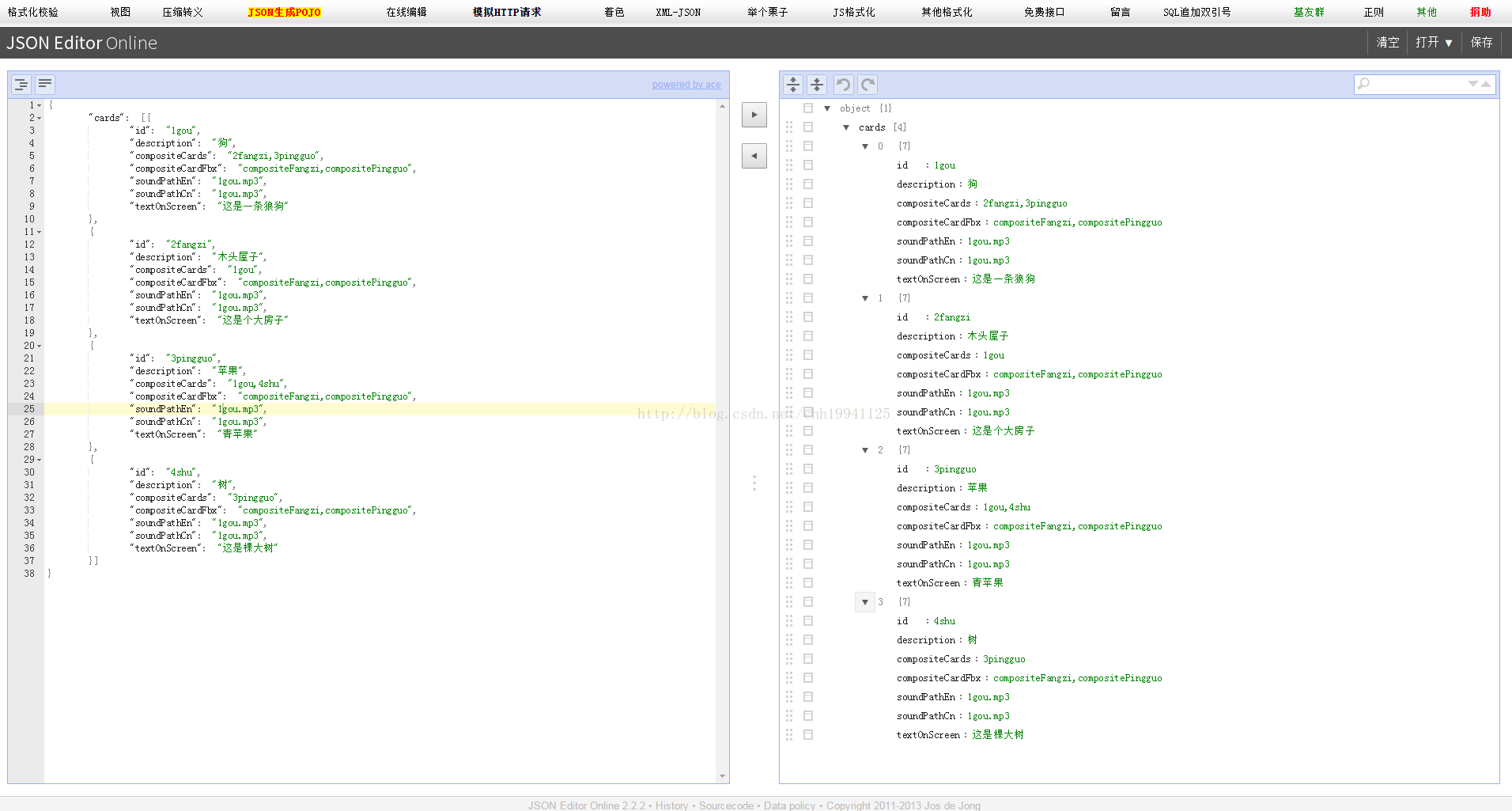
Task: Undo the last action in tree editor
Action: click(844, 85)
